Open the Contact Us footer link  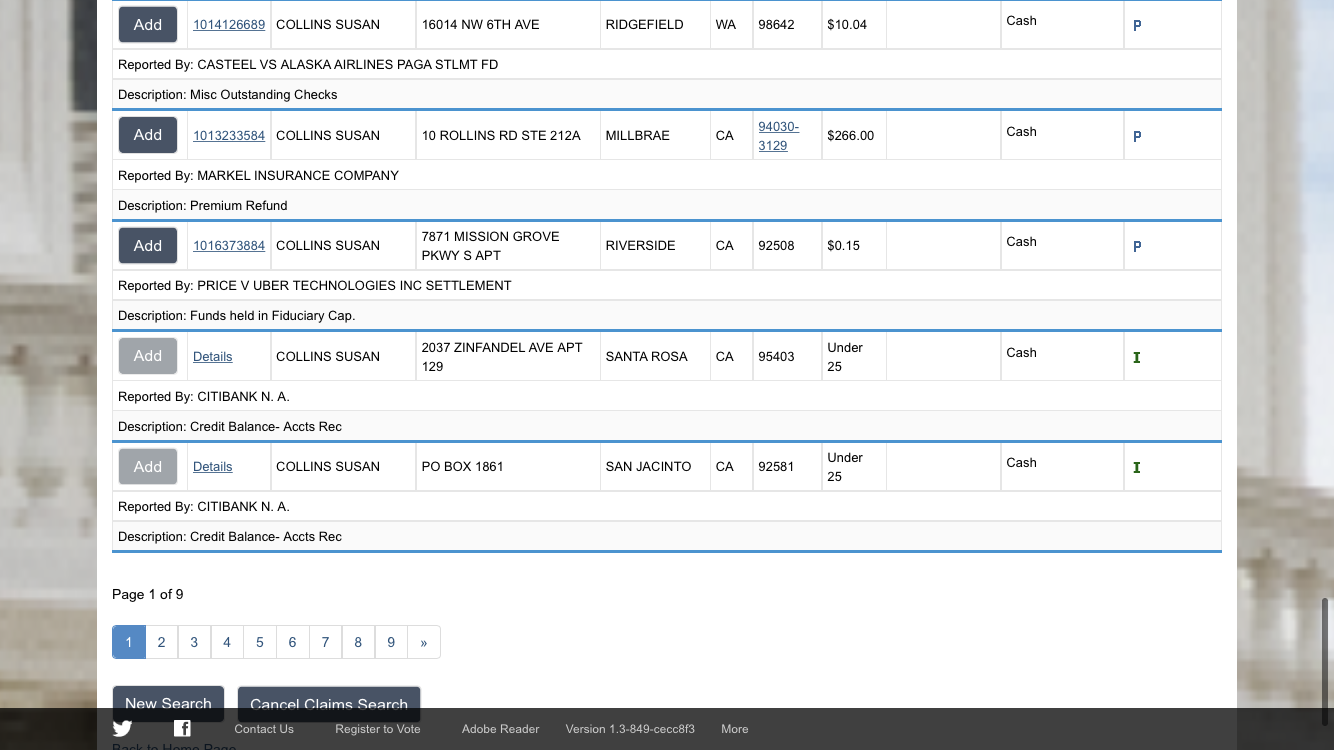pos(264,729)
